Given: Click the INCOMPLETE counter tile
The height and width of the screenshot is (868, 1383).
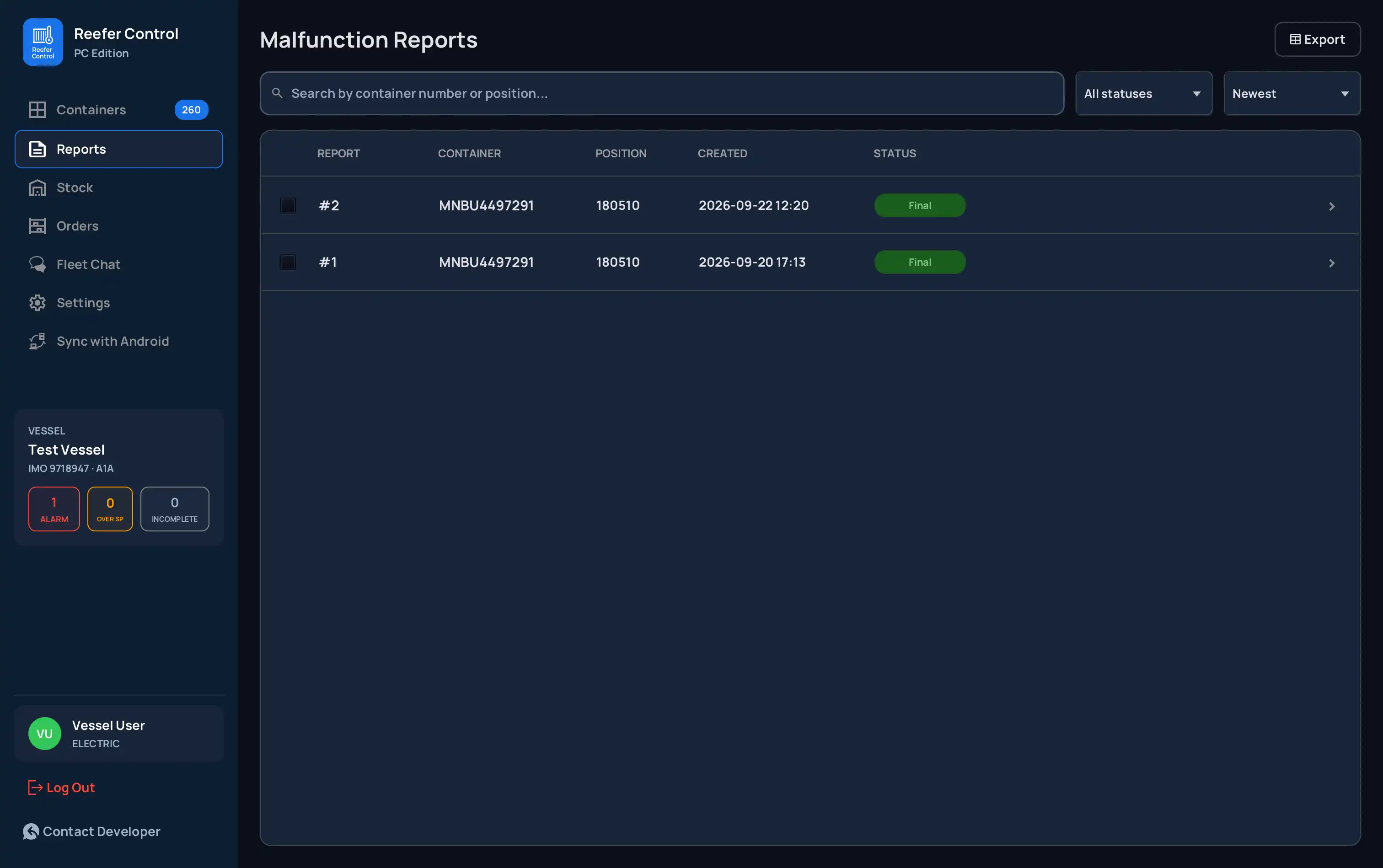Looking at the screenshot, I should click(x=175, y=509).
